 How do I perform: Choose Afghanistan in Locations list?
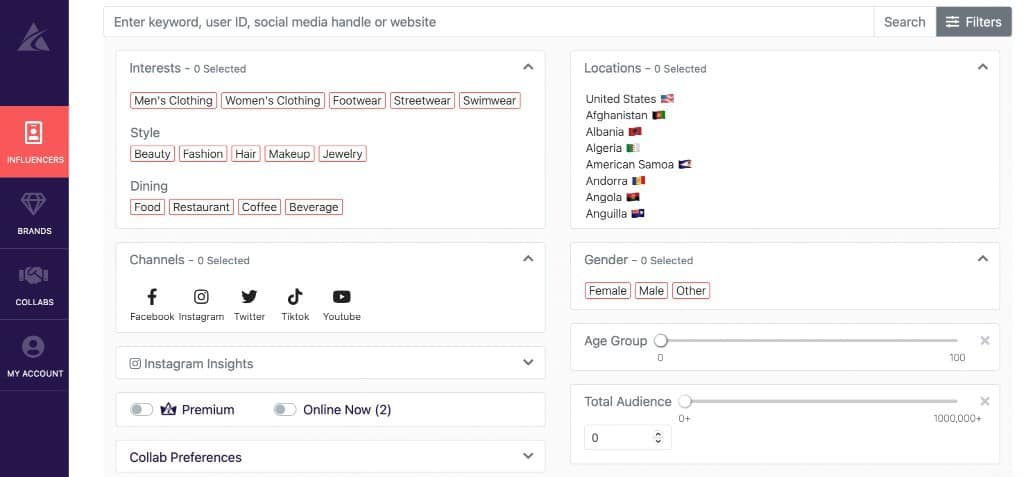625,115
